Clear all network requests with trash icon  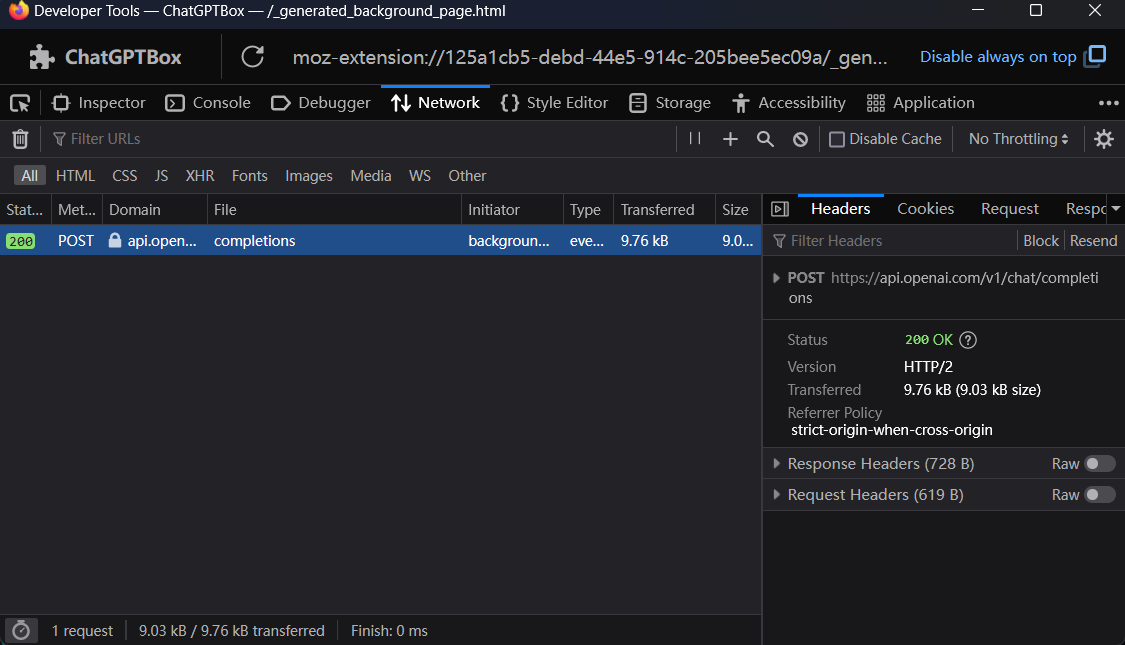pos(20,139)
